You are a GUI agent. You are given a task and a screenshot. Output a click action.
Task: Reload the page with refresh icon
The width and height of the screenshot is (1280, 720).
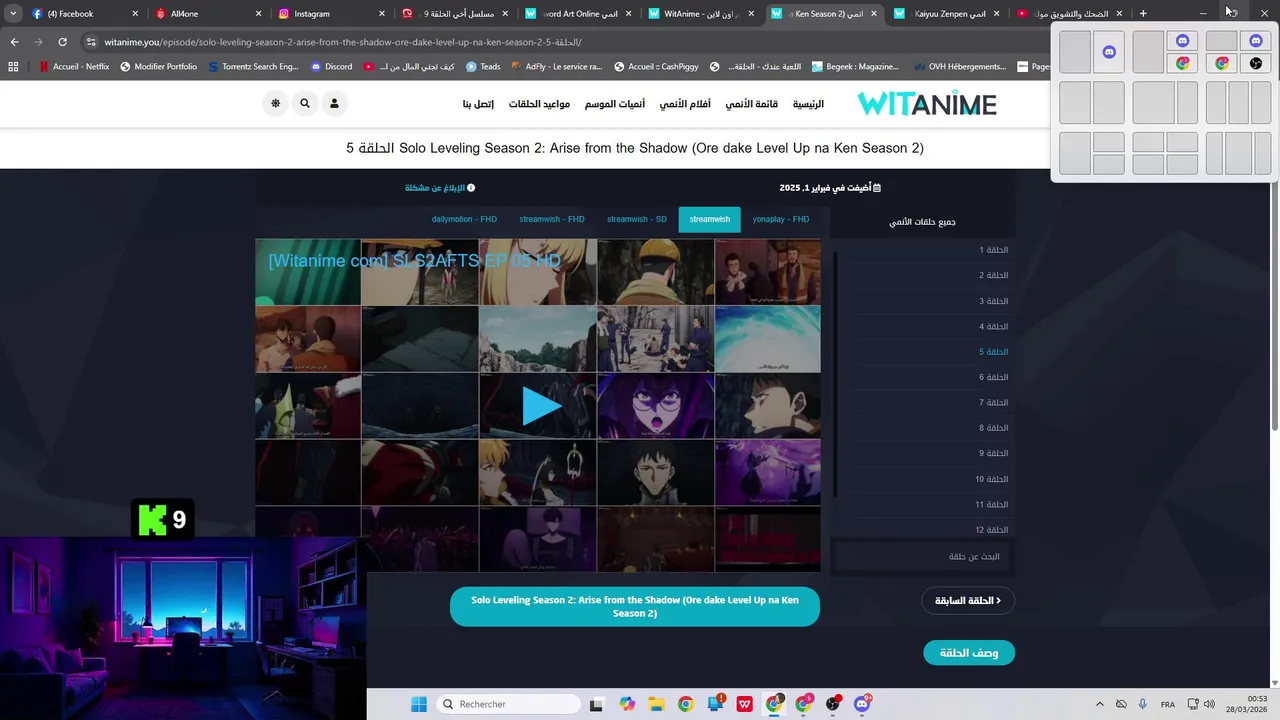[62, 42]
